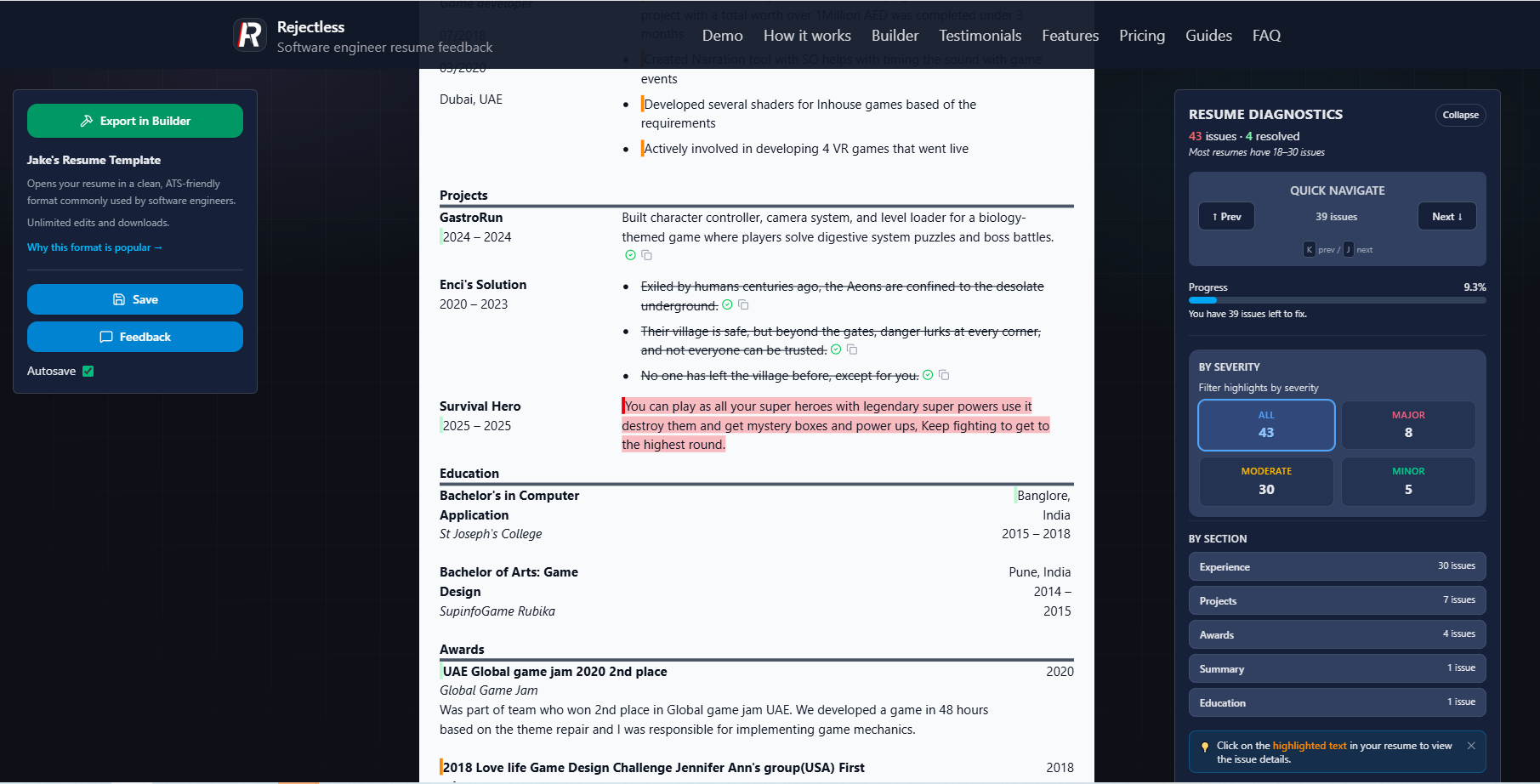Click the 'J' next keyboard shortcut hint
Viewport: 1540px width, 784px height.
point(1348,249)
